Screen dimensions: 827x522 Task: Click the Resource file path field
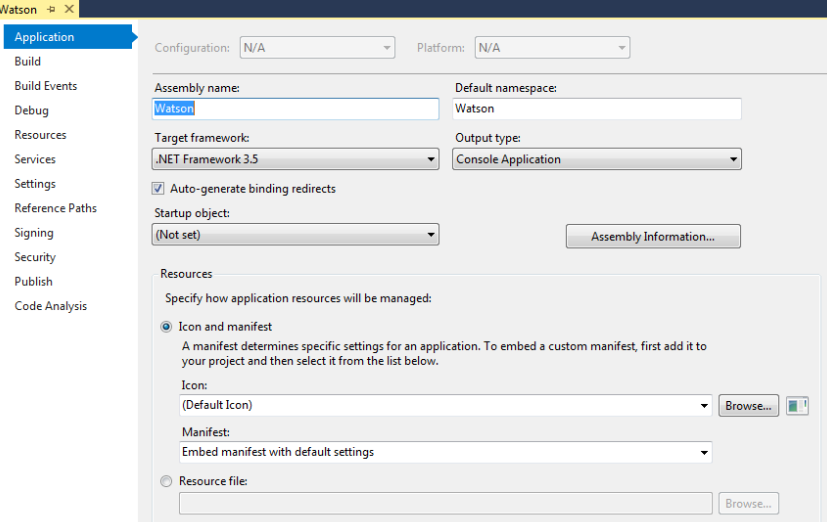pos(446,504)
